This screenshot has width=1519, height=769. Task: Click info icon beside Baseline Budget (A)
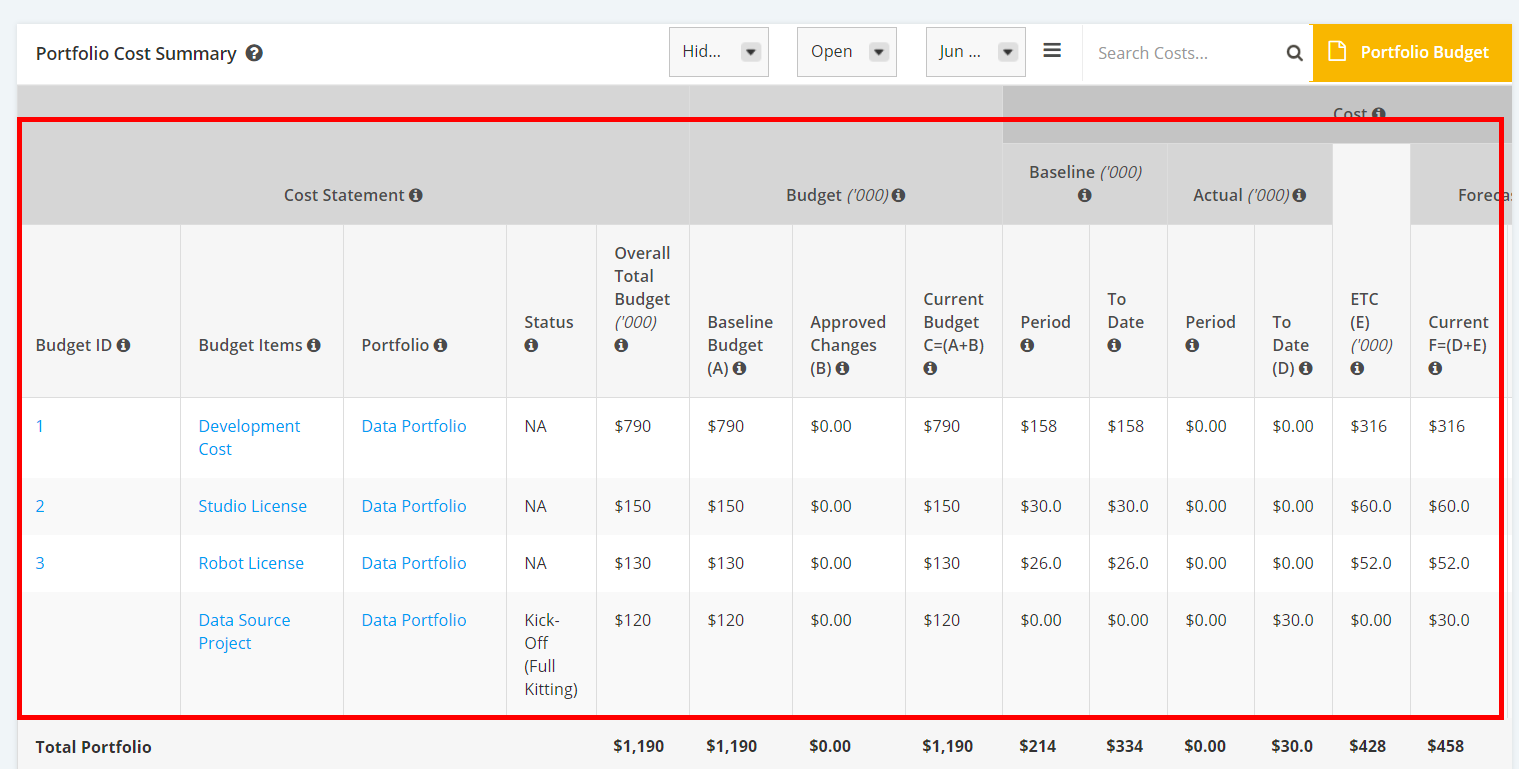(739, 368)
